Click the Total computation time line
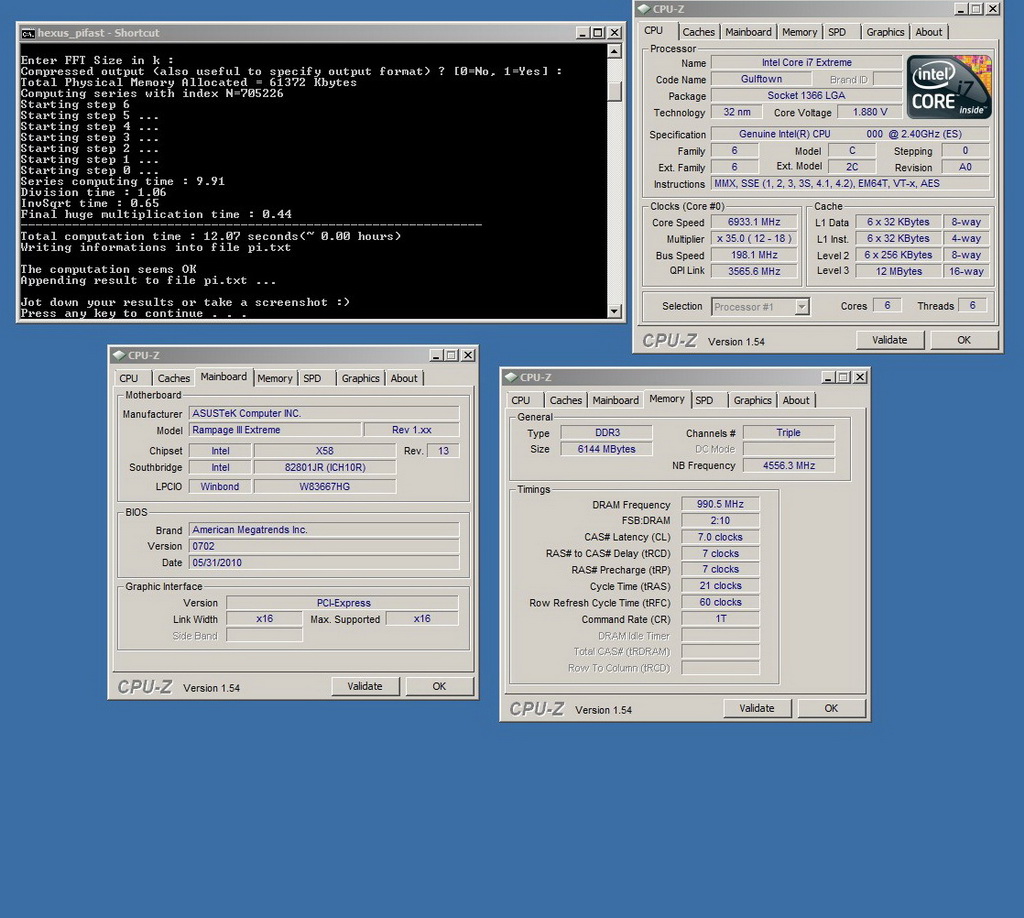Viewport: 1024px width, 918px height. point(210,236)
